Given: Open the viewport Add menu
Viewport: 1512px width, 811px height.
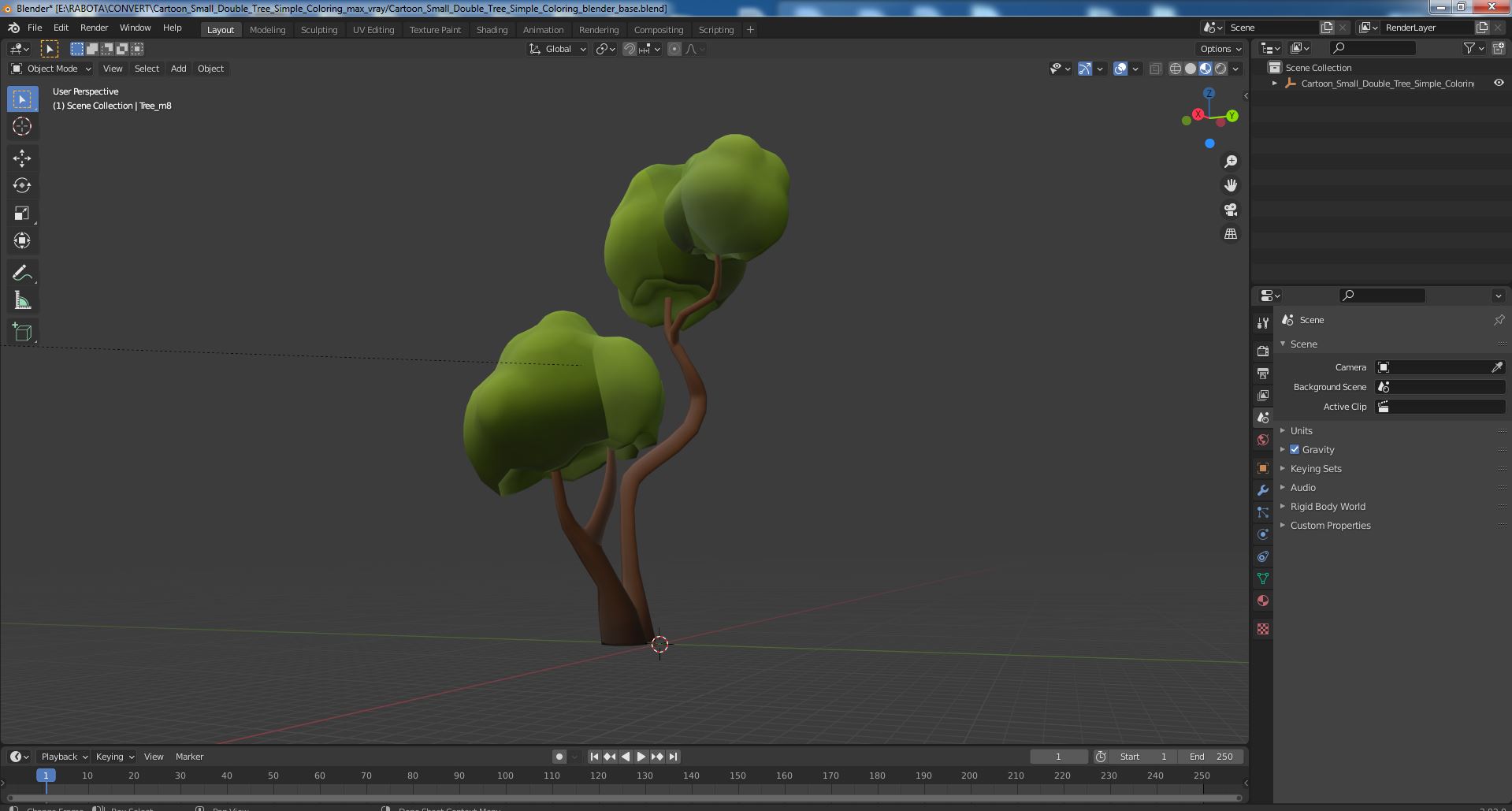Looking at the screenshot, I should (x=179, y=69).
